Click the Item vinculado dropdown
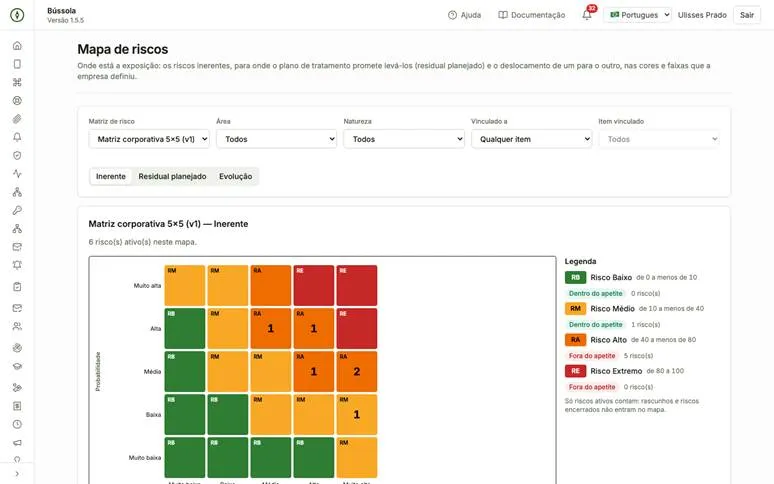 659,139
